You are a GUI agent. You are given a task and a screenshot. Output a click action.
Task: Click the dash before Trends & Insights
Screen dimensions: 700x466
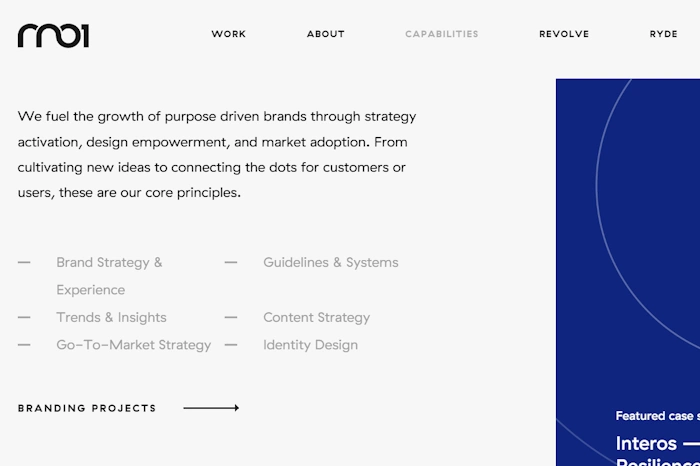[x=24, y=317]
